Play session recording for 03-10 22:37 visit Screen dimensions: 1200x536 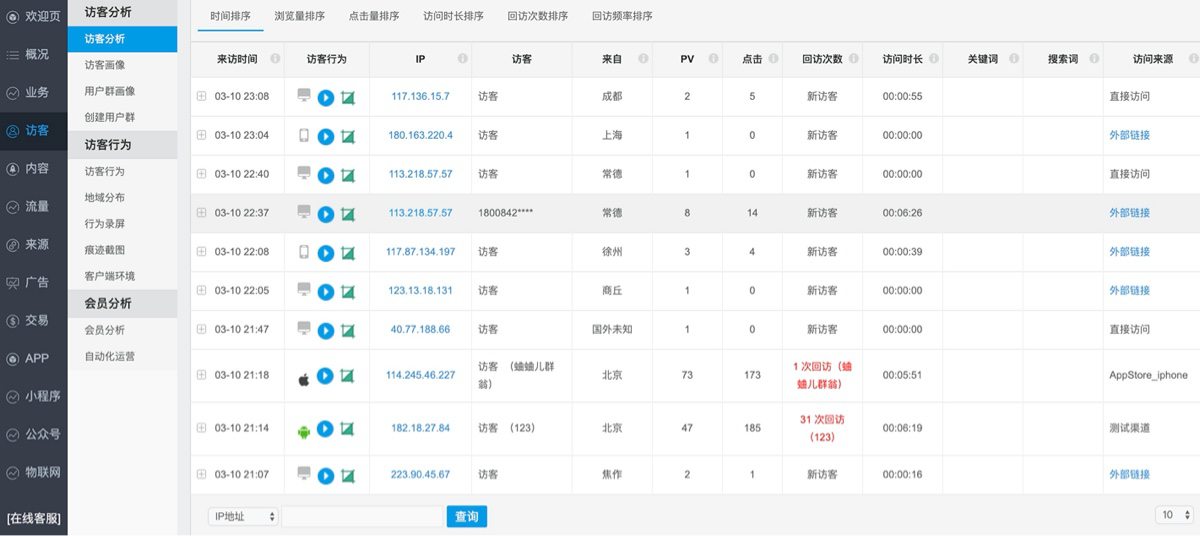[x=326, y=214]
